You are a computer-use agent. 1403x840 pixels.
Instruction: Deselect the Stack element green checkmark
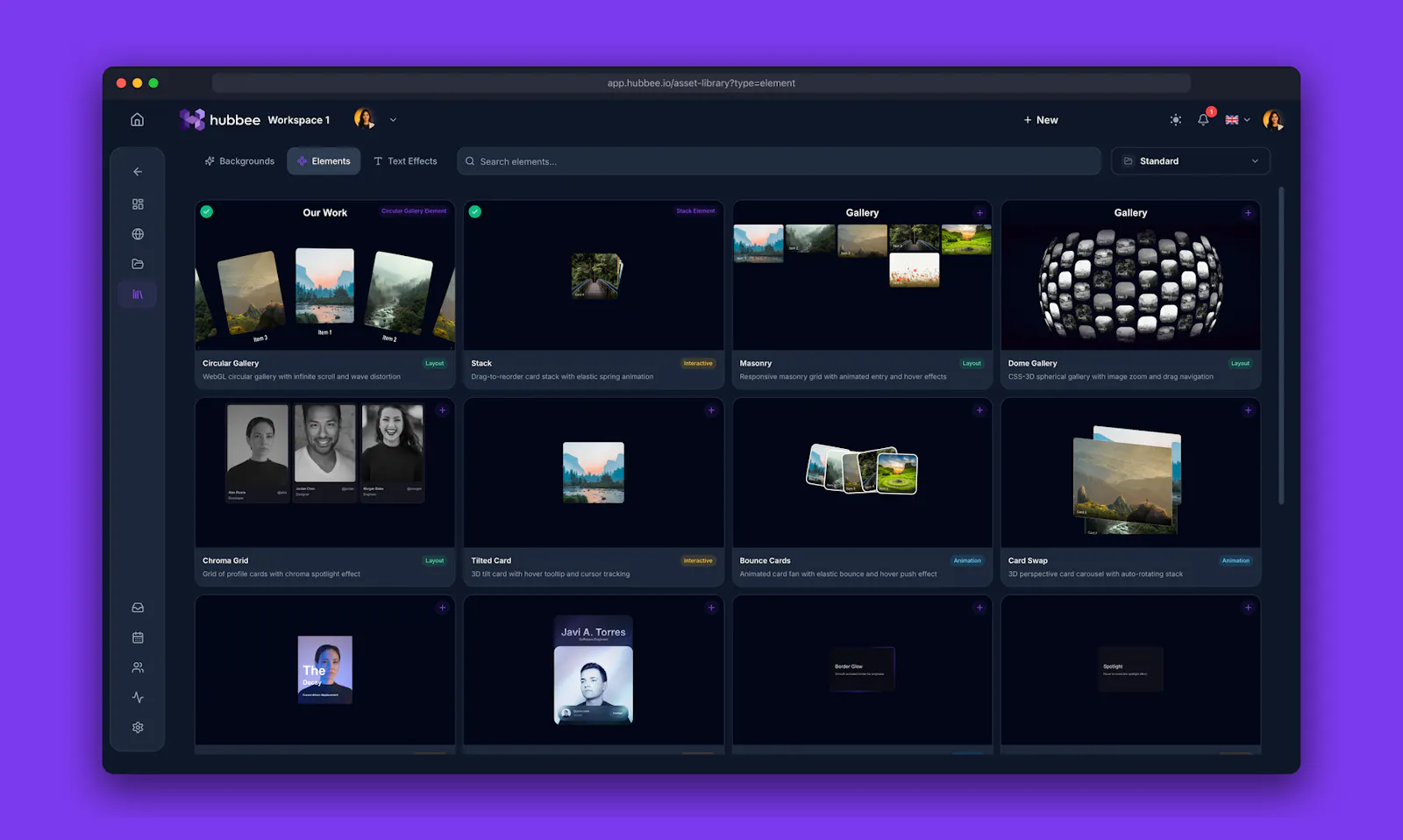coord(475,211)
